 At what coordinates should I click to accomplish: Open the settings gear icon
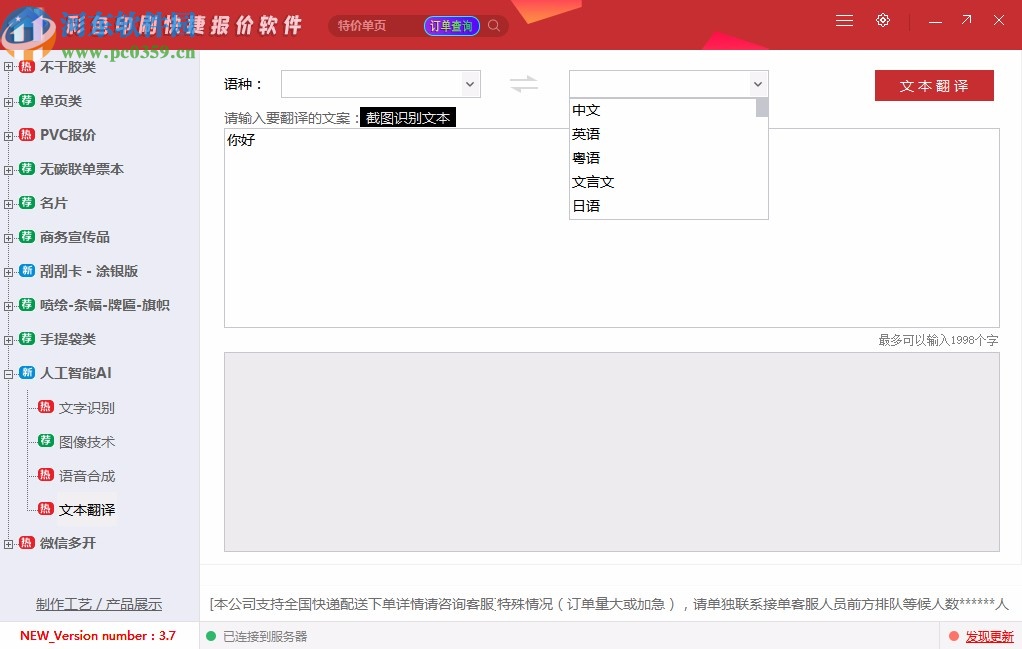pos(883,20)
